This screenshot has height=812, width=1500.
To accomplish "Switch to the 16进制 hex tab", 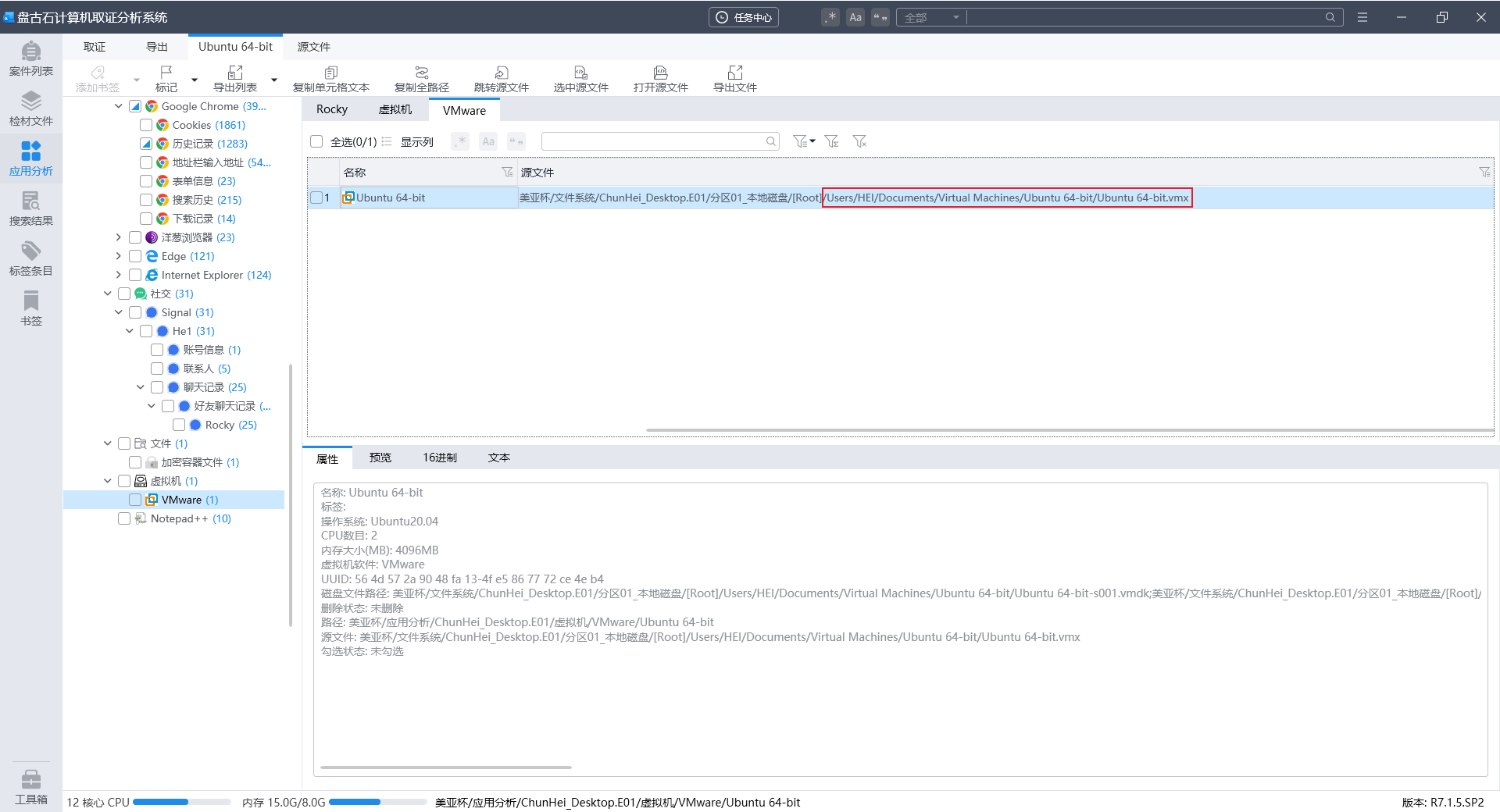I will 439,458.
